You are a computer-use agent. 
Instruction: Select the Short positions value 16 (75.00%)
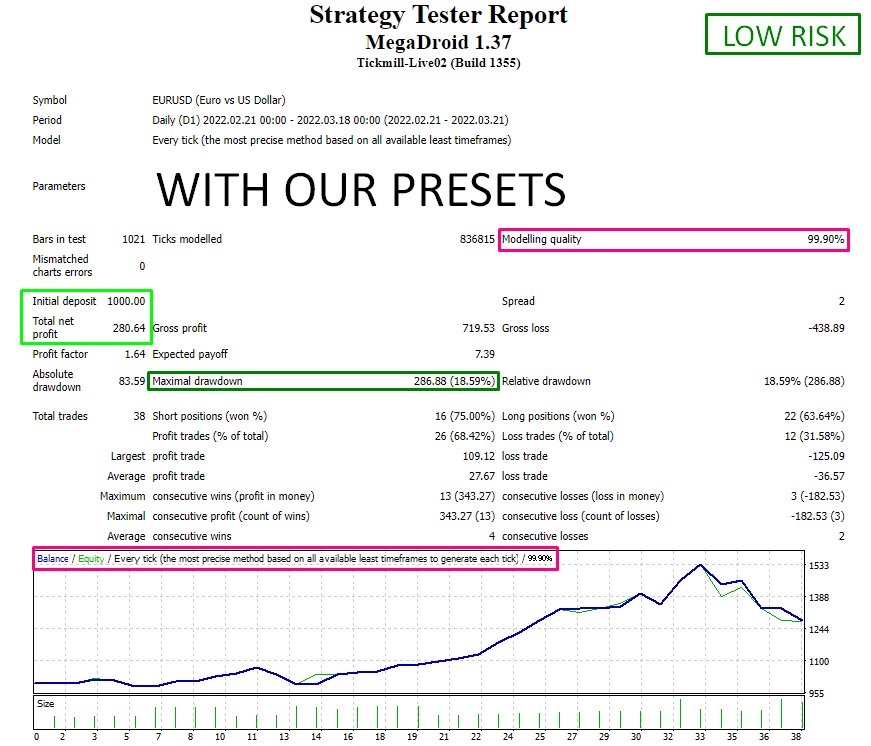click(x=464, y=416)
